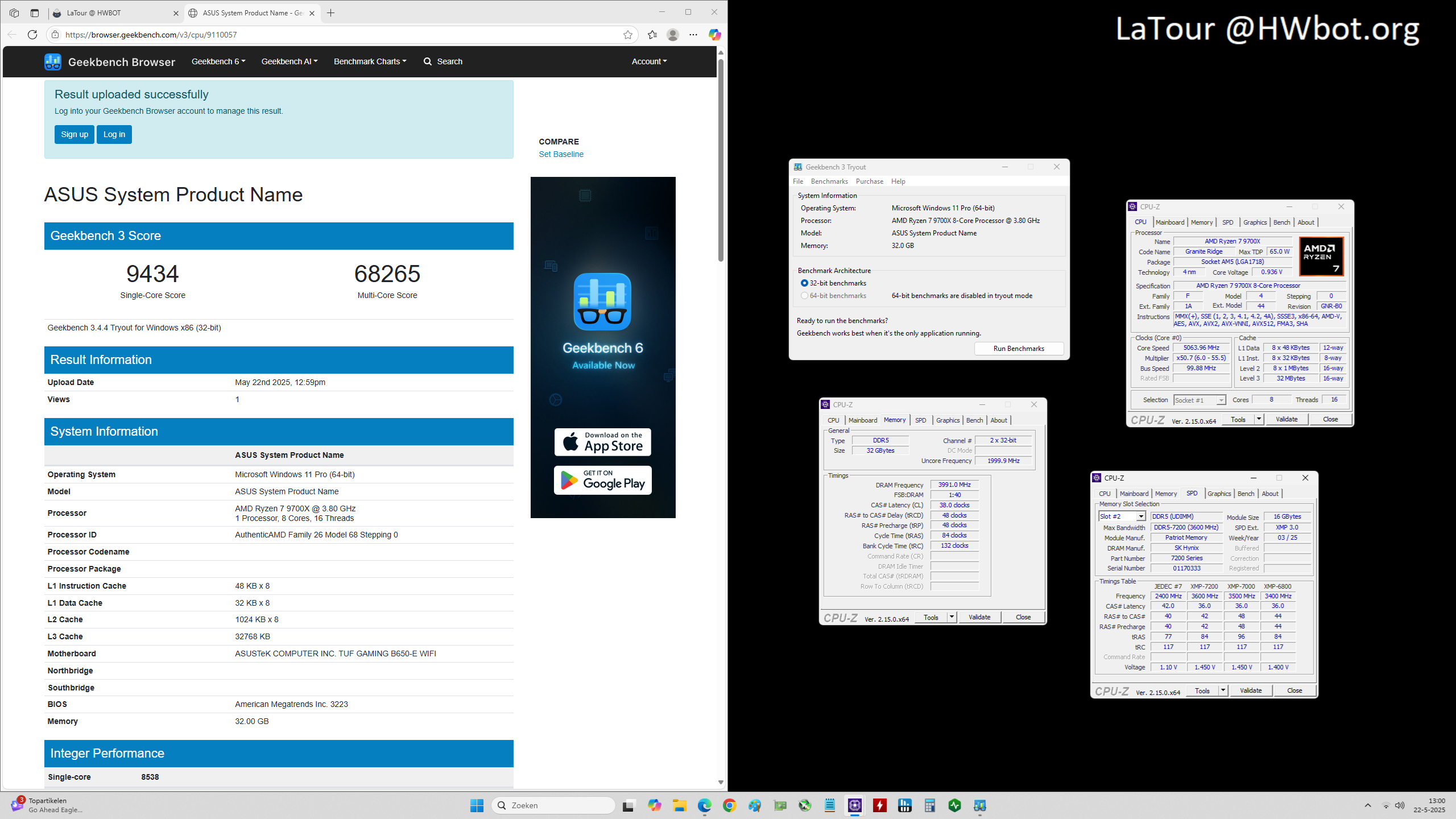Screen dimensions: 1456x819
Task: Open Tools dropdown arrow in CPU-Z SPD window
Action: click(1223, 690)
